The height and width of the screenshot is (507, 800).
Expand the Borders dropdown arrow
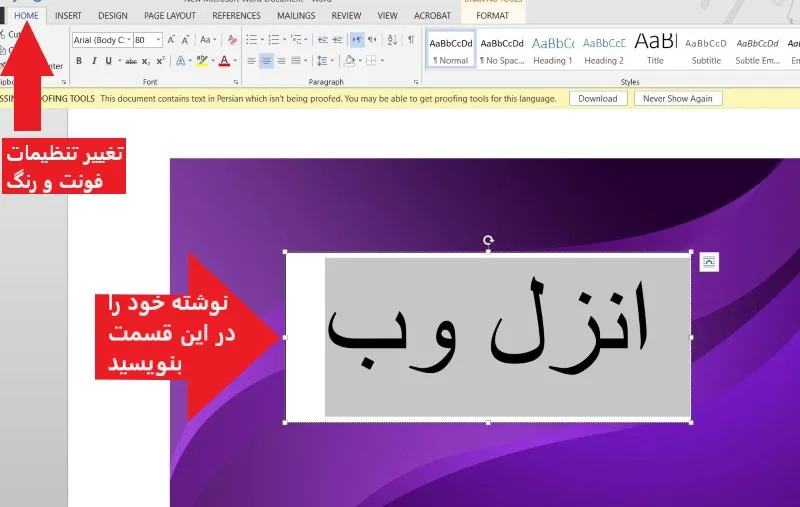[x=382, y=61]
